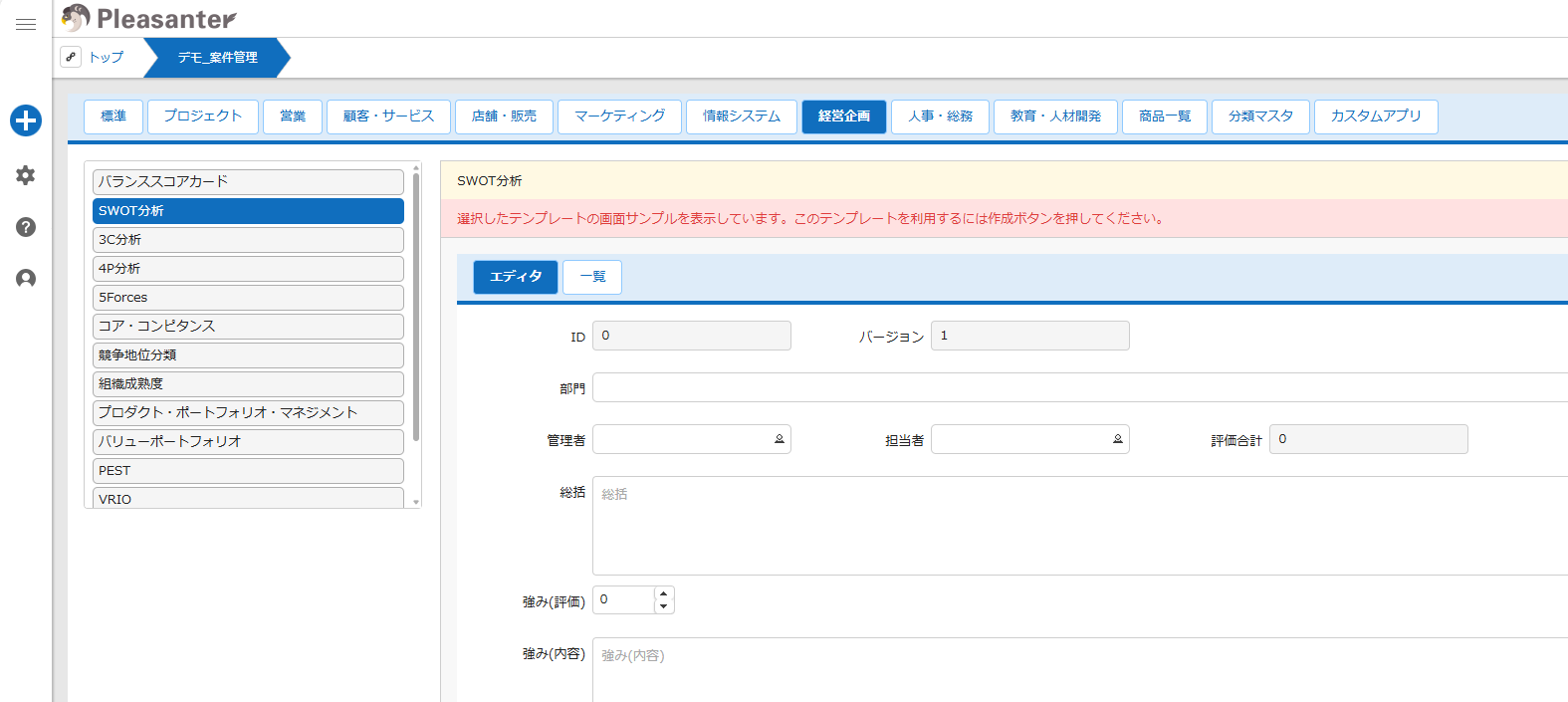The height and width of the screenshot is (702, 1568).
Task: Open the 人事・総務 category tab
Action: tap(940, 117)
